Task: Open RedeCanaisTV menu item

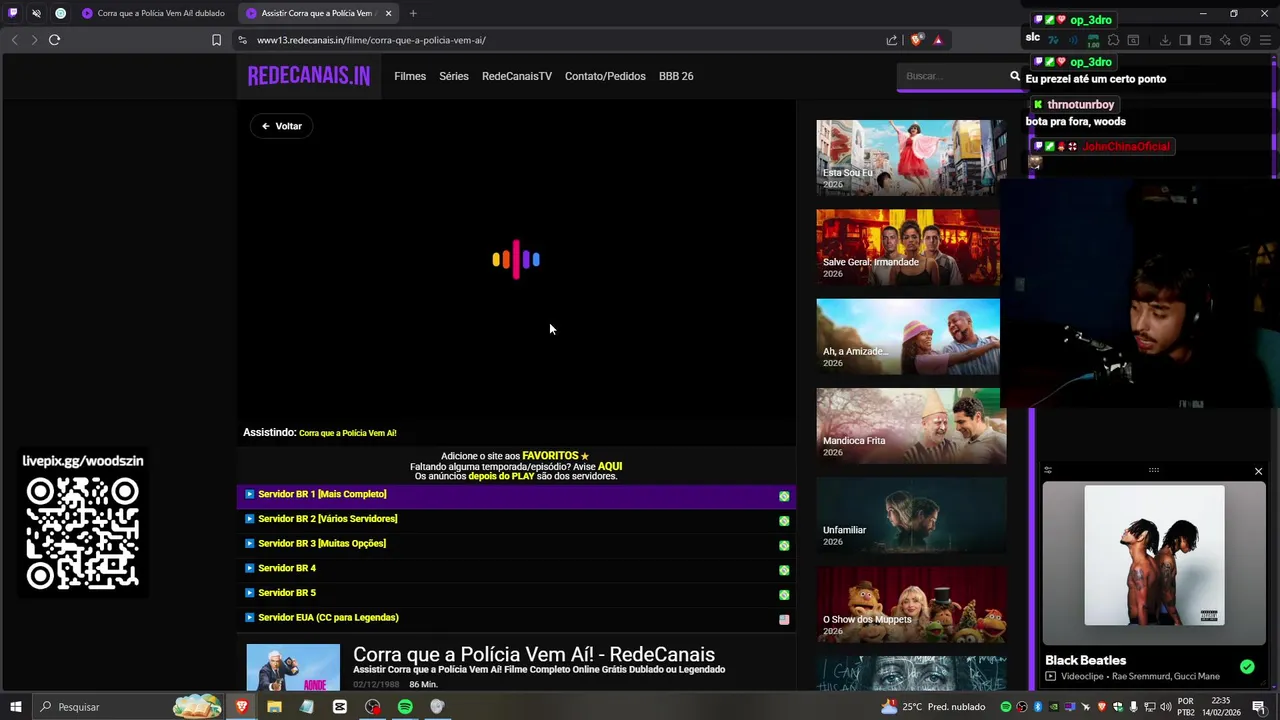Action: click(517, 76)
